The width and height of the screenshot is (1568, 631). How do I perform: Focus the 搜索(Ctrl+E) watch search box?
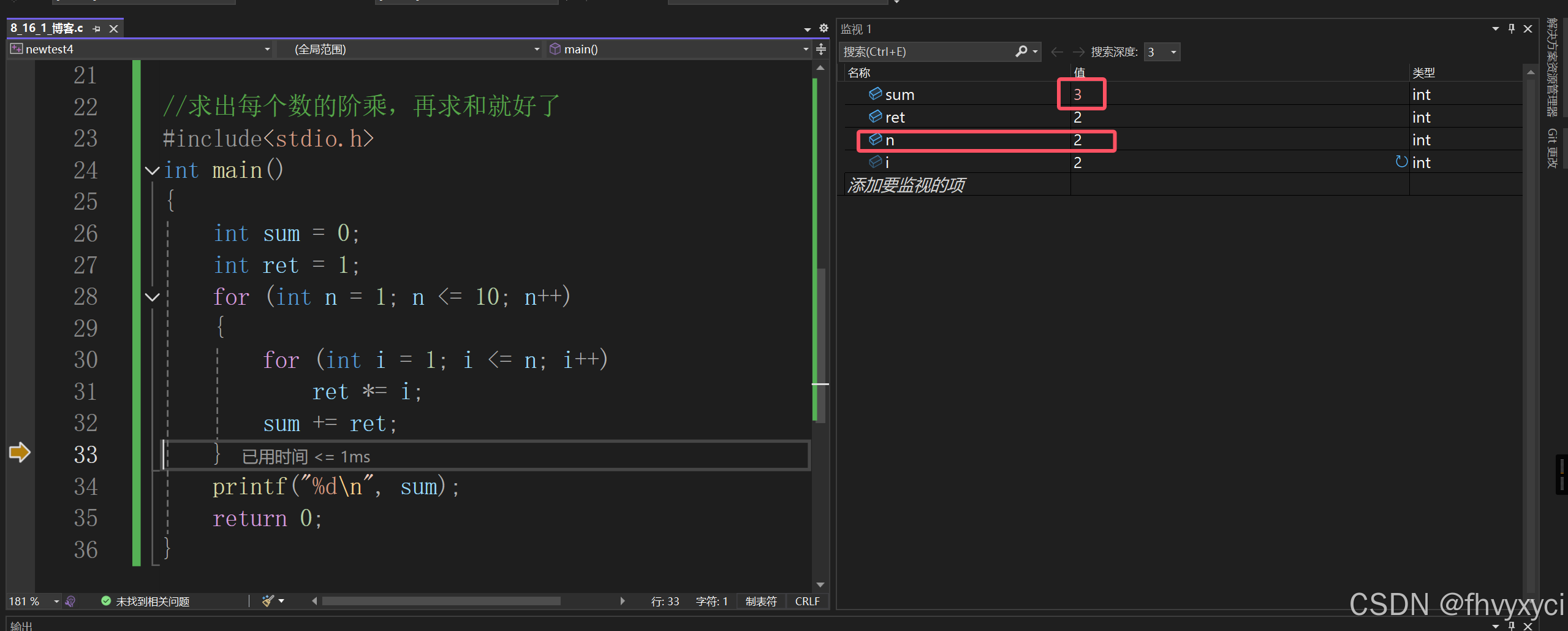[925, 52]
